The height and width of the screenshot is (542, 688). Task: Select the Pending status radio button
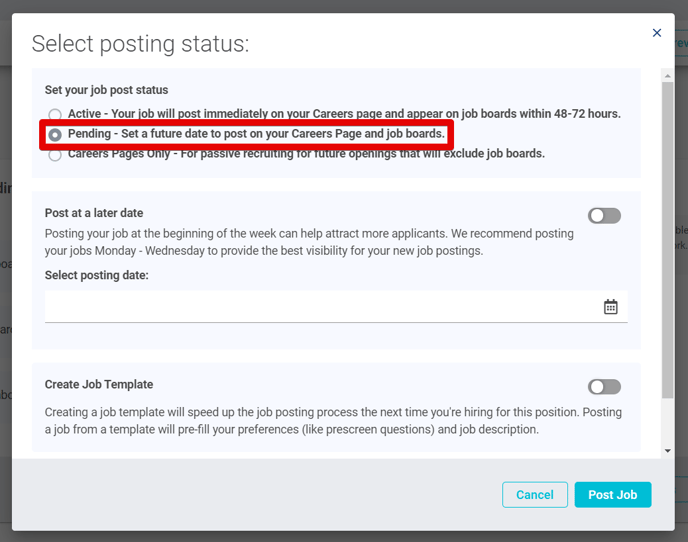click(55, 135)
